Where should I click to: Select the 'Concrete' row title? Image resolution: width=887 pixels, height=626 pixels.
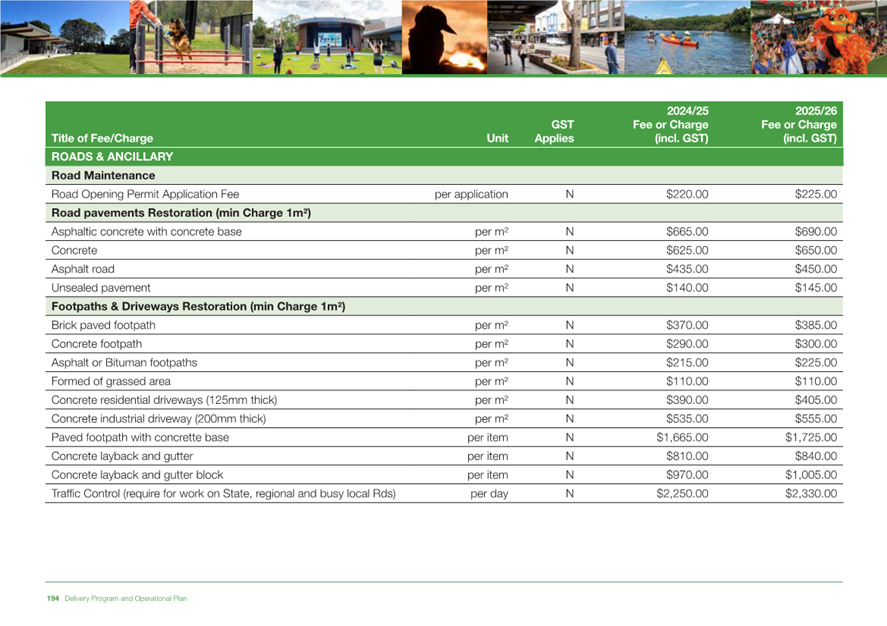(74, 250)
